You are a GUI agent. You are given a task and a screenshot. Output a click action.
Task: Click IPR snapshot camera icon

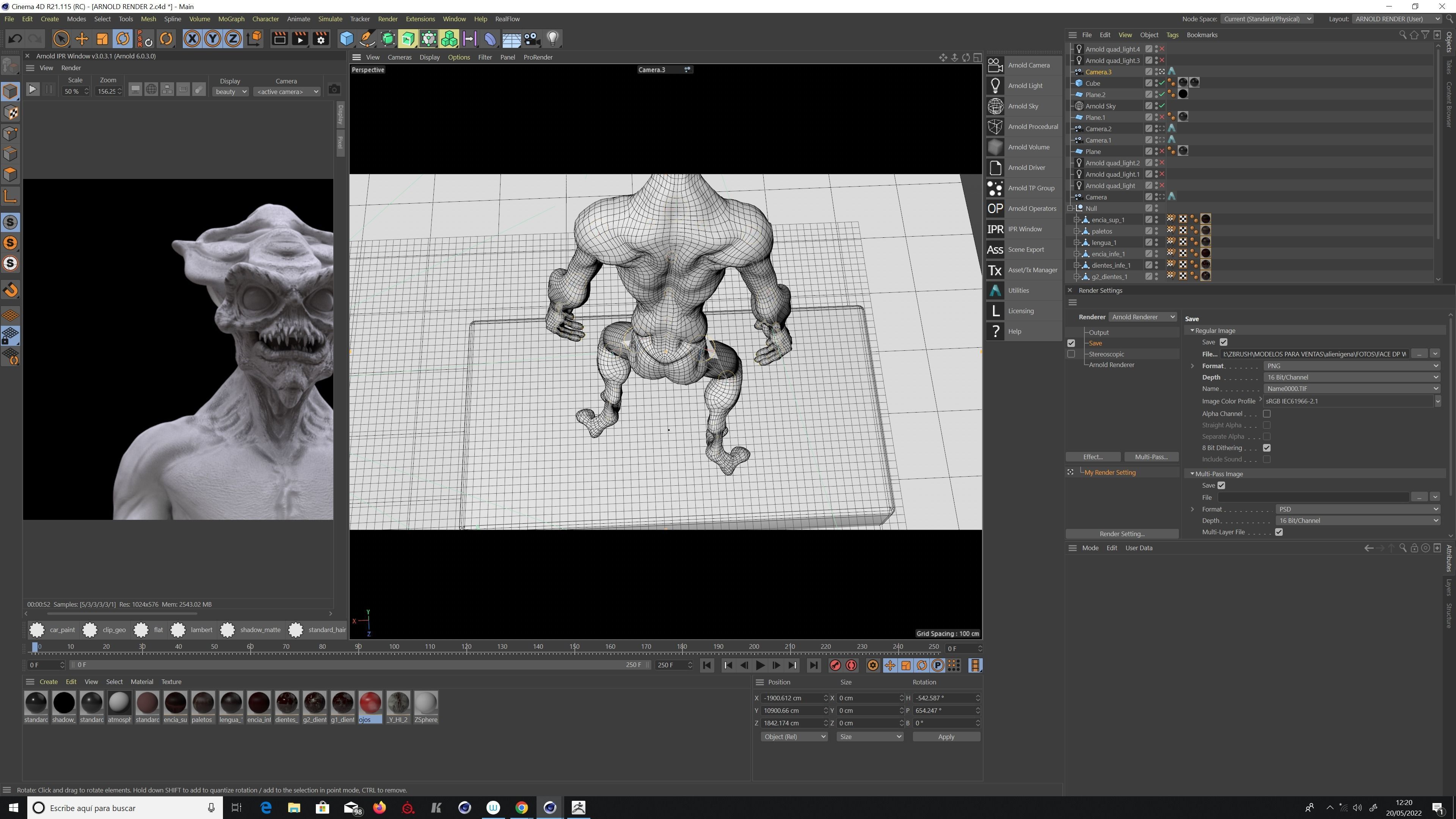coord(334,89)
